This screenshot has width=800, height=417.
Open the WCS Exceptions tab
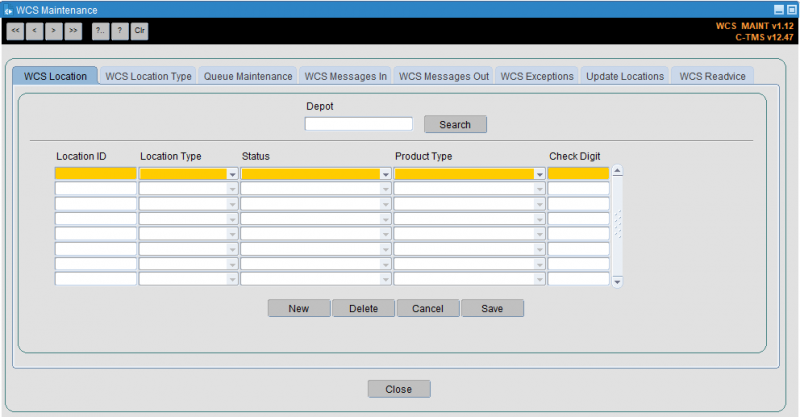[x=537, y=76]
